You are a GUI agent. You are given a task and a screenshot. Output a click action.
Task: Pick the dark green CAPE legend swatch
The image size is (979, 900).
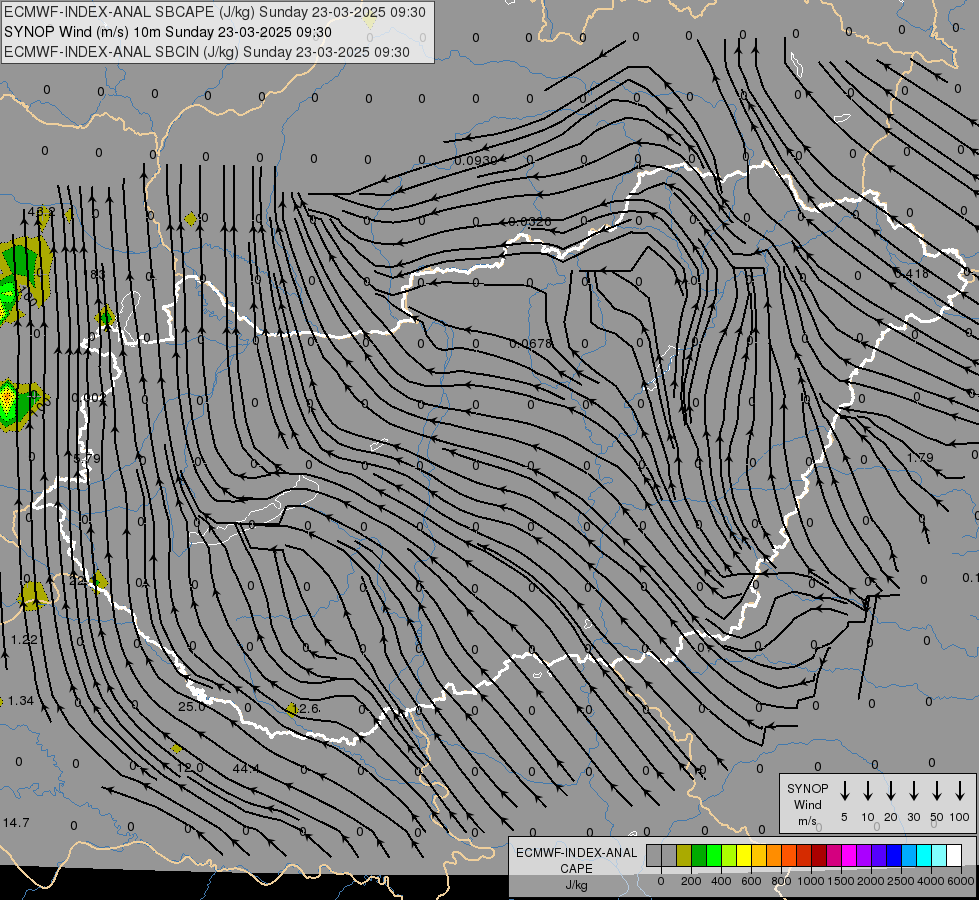(x=699, y=855)
